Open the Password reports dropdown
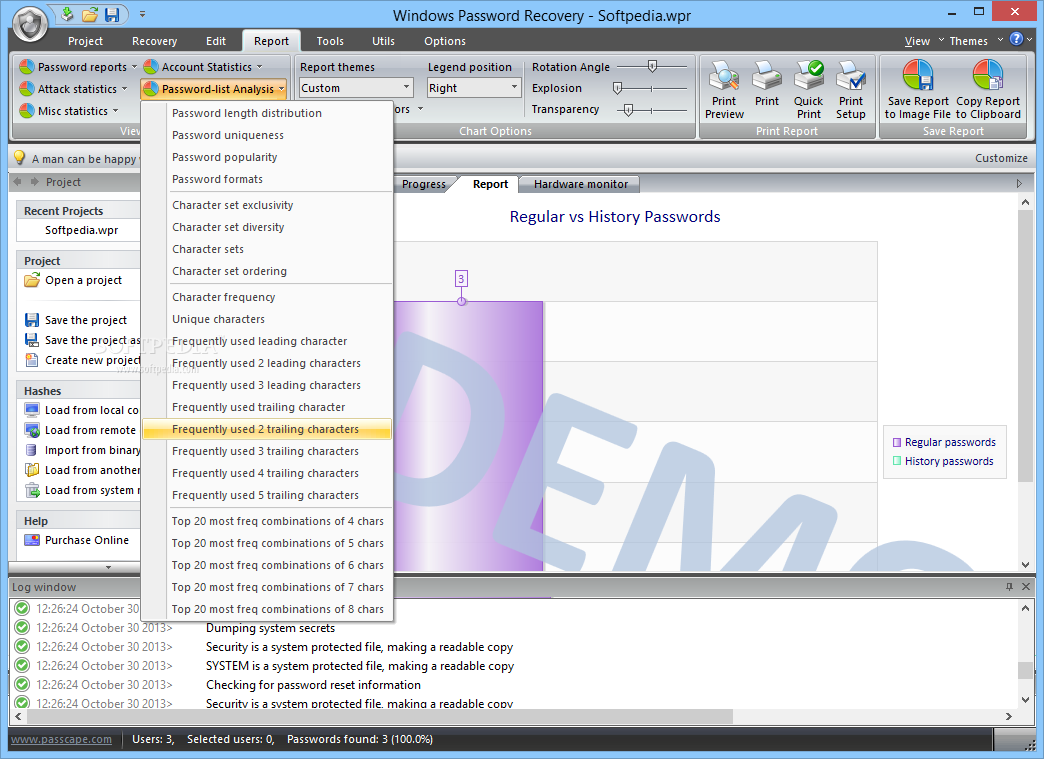Screen dimensions: 1044x759 click(78, 67)
